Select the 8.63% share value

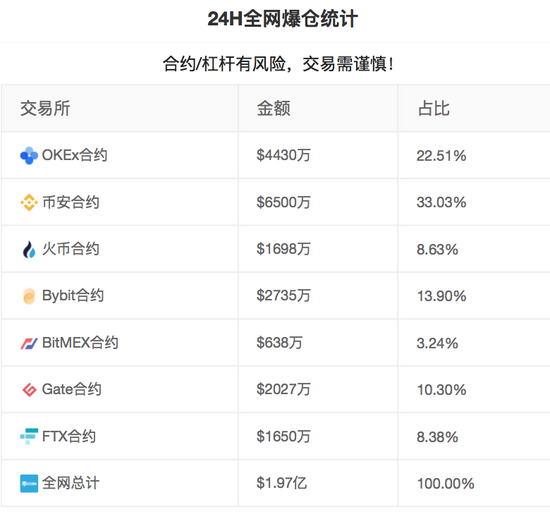(x=437, y=249)
